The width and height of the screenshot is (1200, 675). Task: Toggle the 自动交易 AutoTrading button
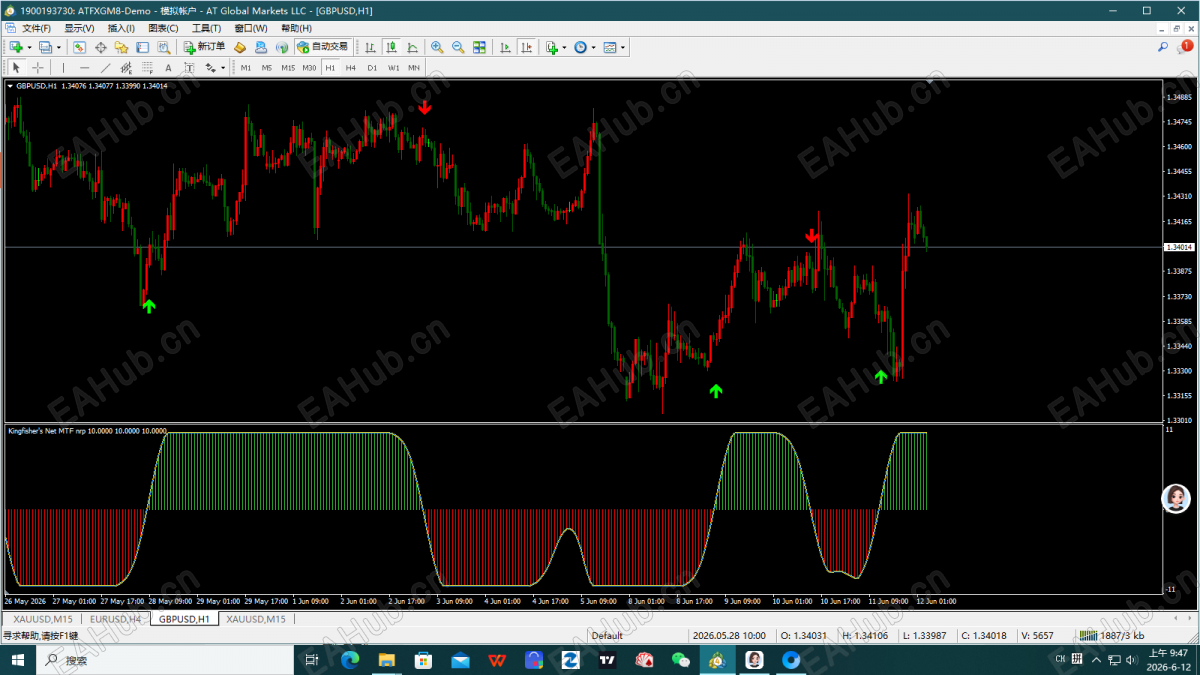(x=322, y=47)
